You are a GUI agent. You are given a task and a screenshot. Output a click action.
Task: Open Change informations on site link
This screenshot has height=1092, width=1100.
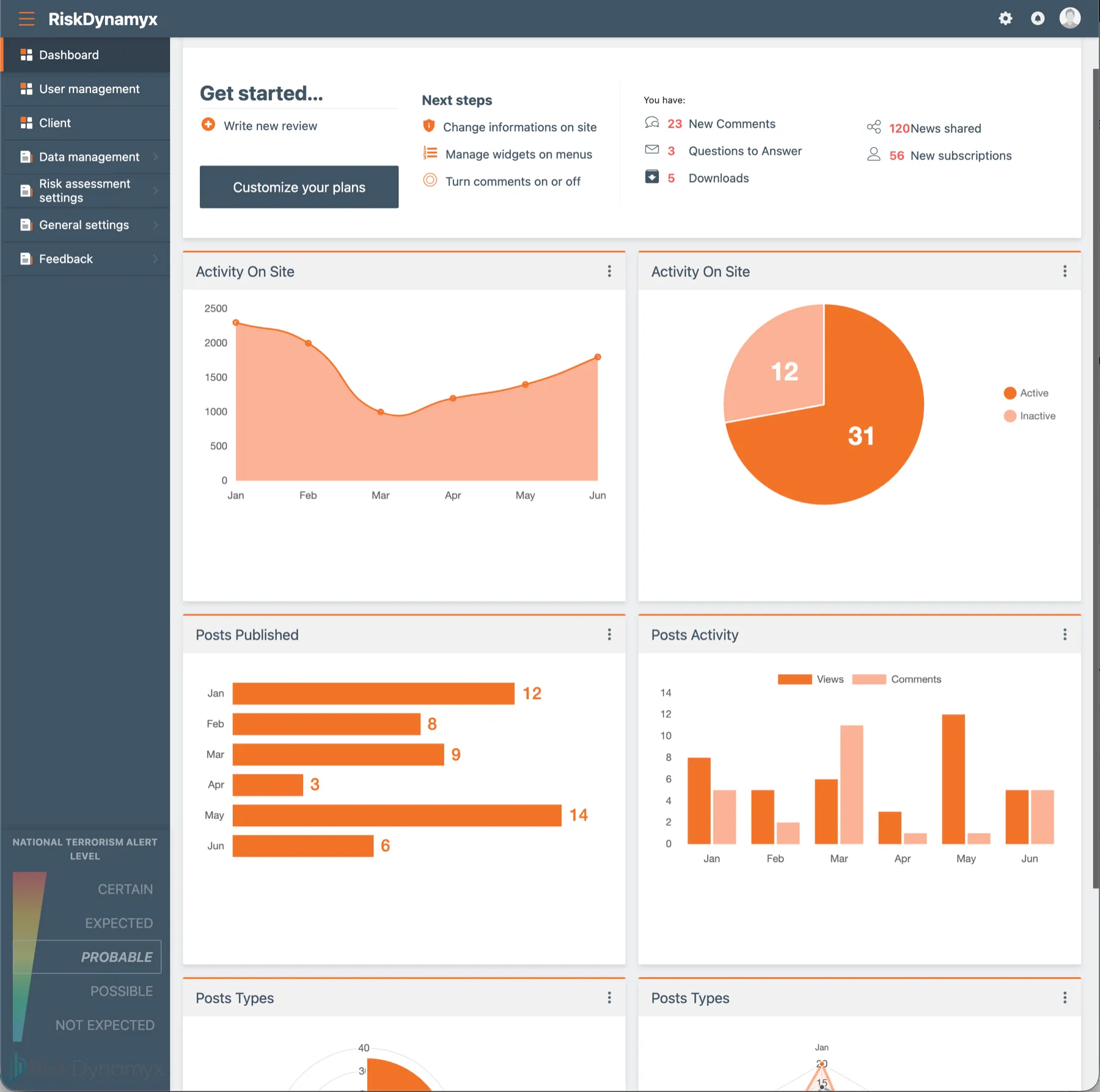519,127
